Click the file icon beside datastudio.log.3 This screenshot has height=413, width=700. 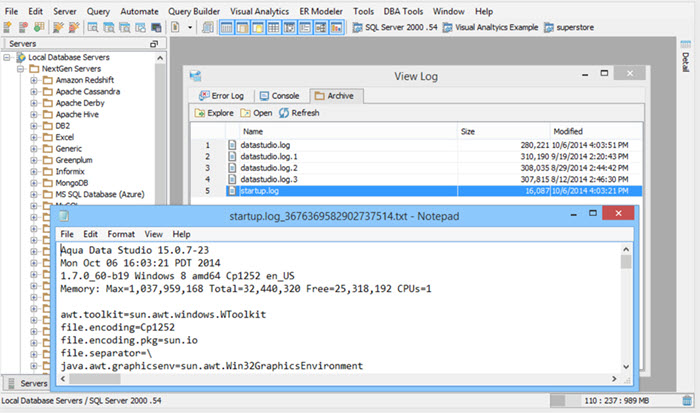coord(232,179)
